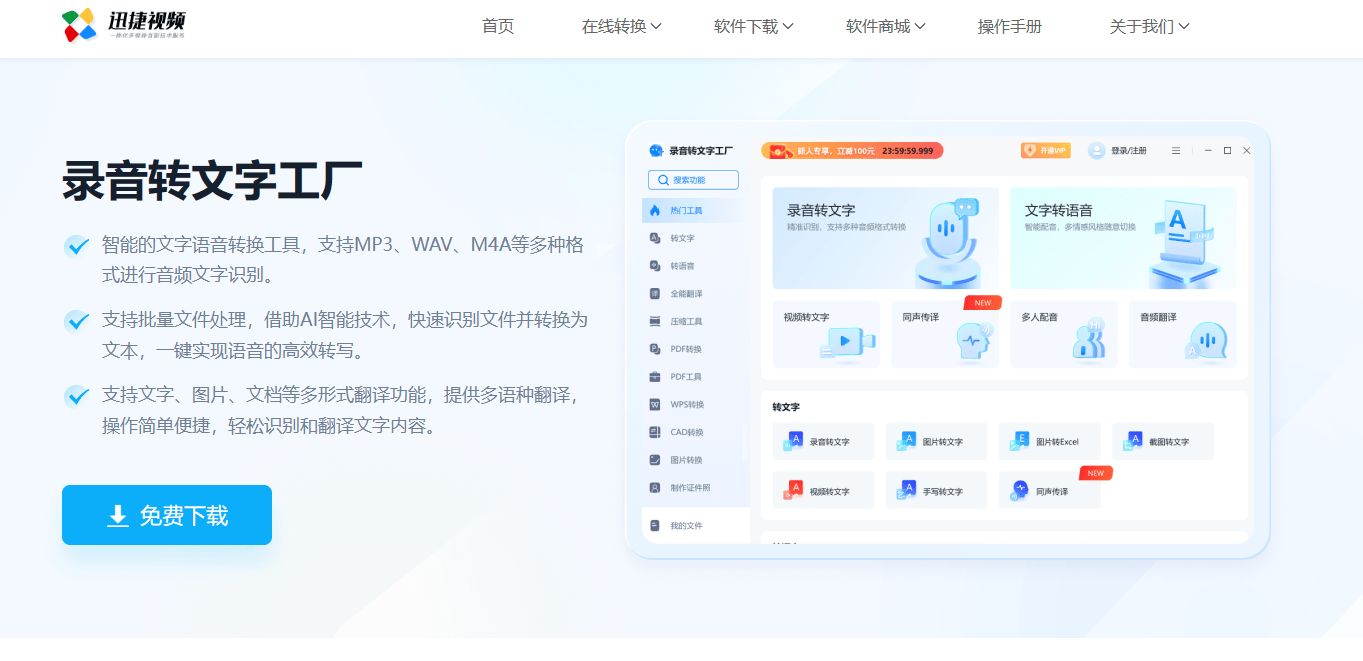Expand the 关于我们 menu
Screen dimensions: 1363x661
pyautogui.click(x=1148, y=26)
